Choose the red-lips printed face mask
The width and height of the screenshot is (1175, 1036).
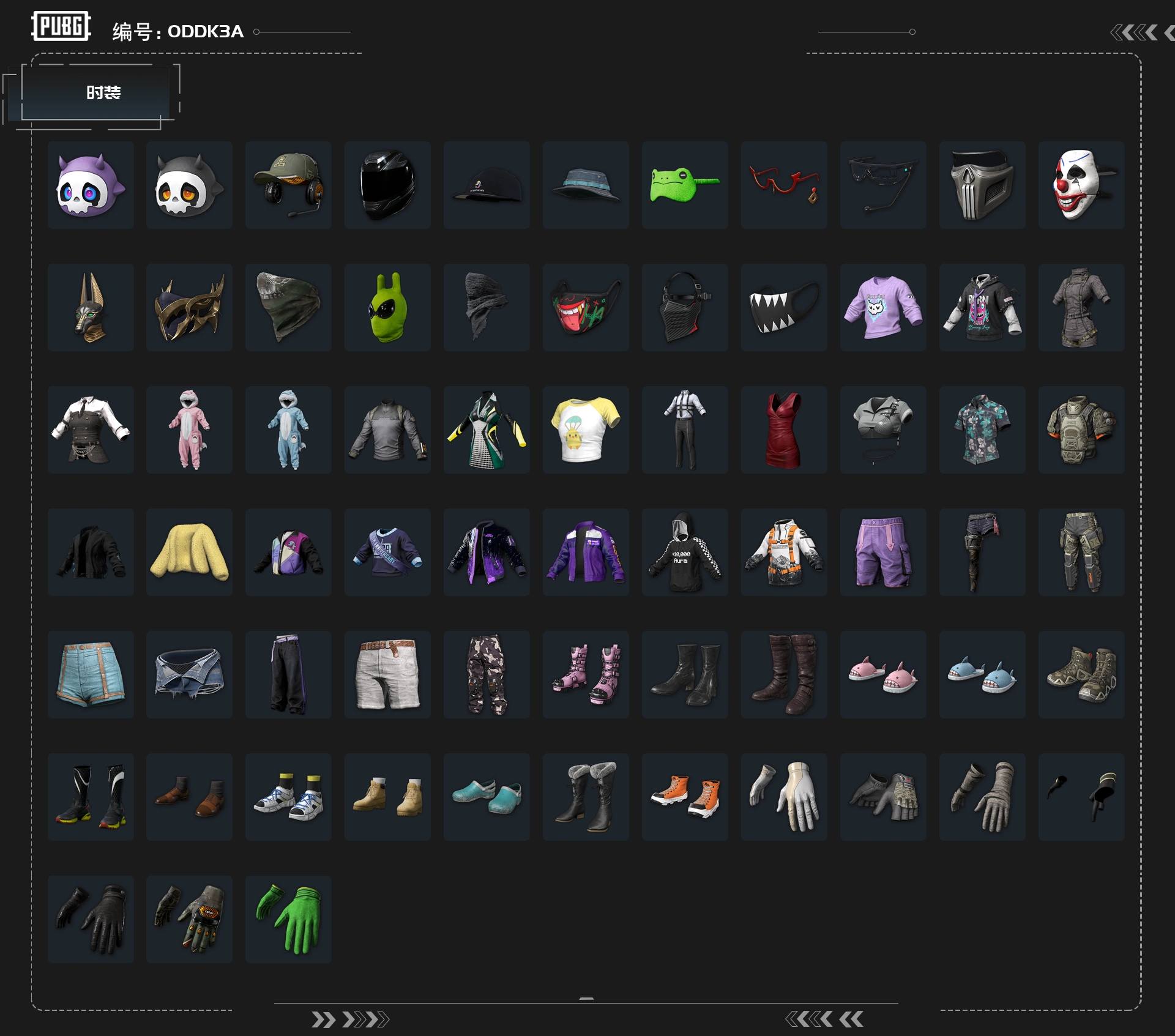coord(586,307)
